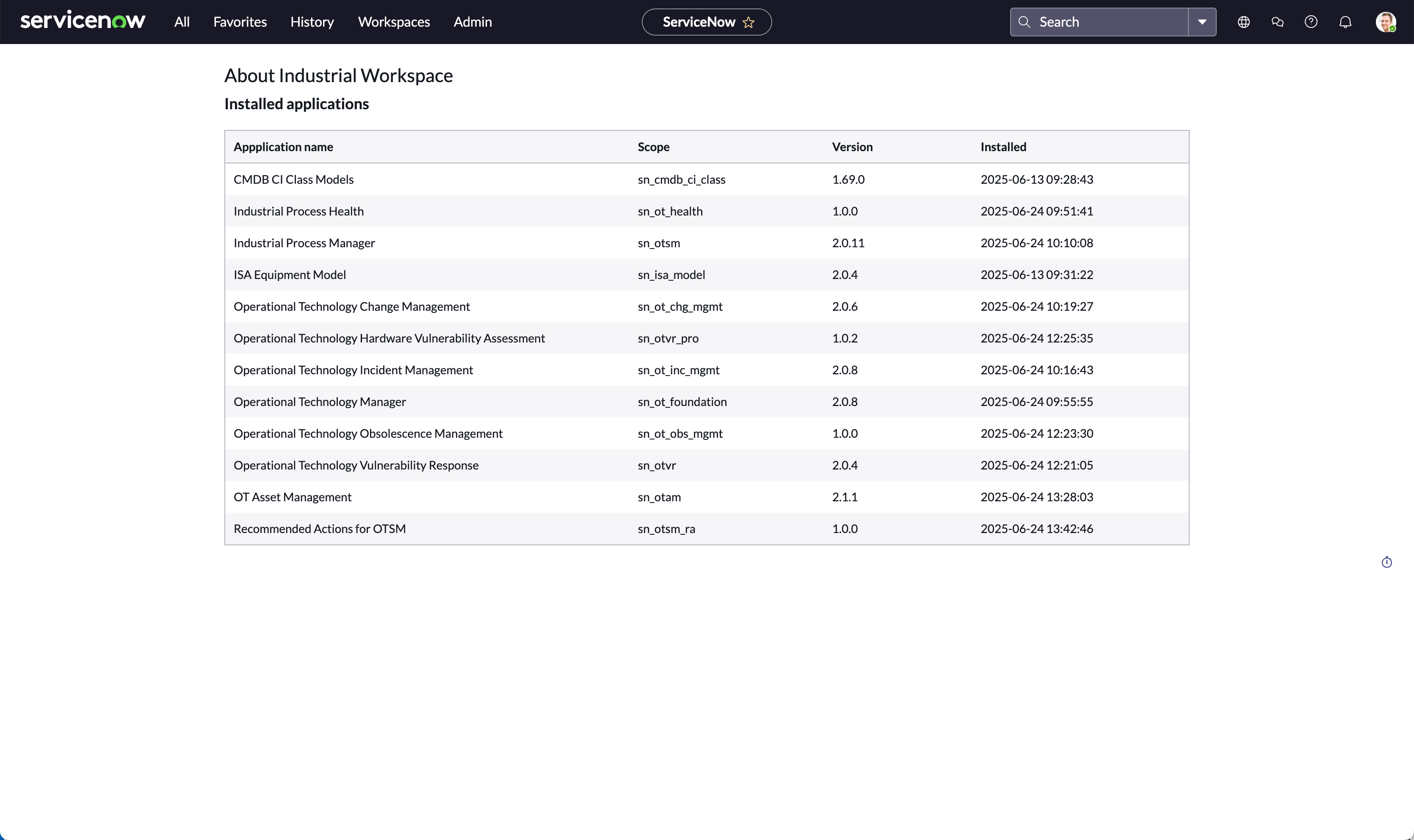Screen dimensions: 1414x840
Task: Click install date 2025-06-24 09:51:41
Action: coord(1037,211)
